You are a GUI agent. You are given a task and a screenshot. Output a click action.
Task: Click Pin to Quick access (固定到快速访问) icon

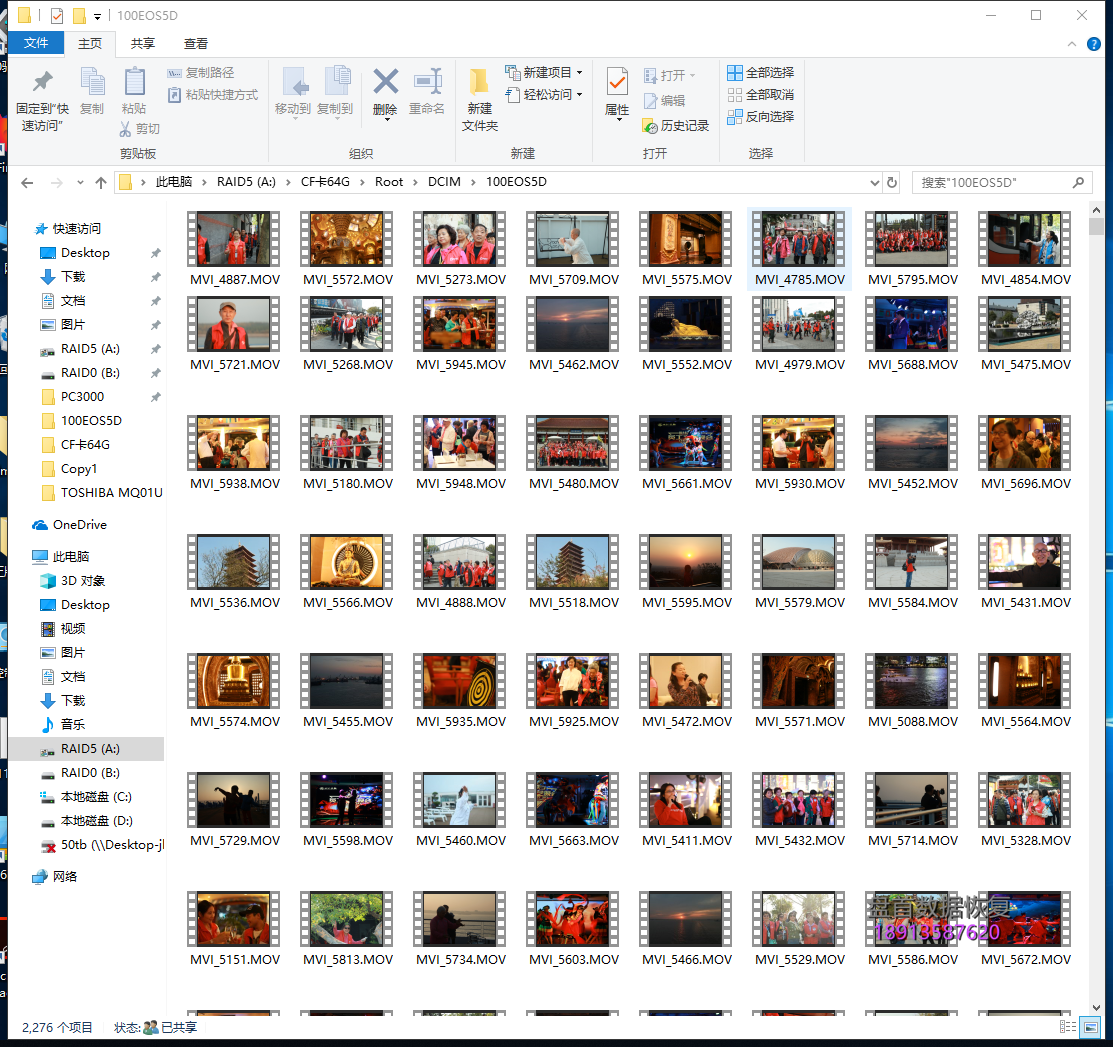[42, 82]
